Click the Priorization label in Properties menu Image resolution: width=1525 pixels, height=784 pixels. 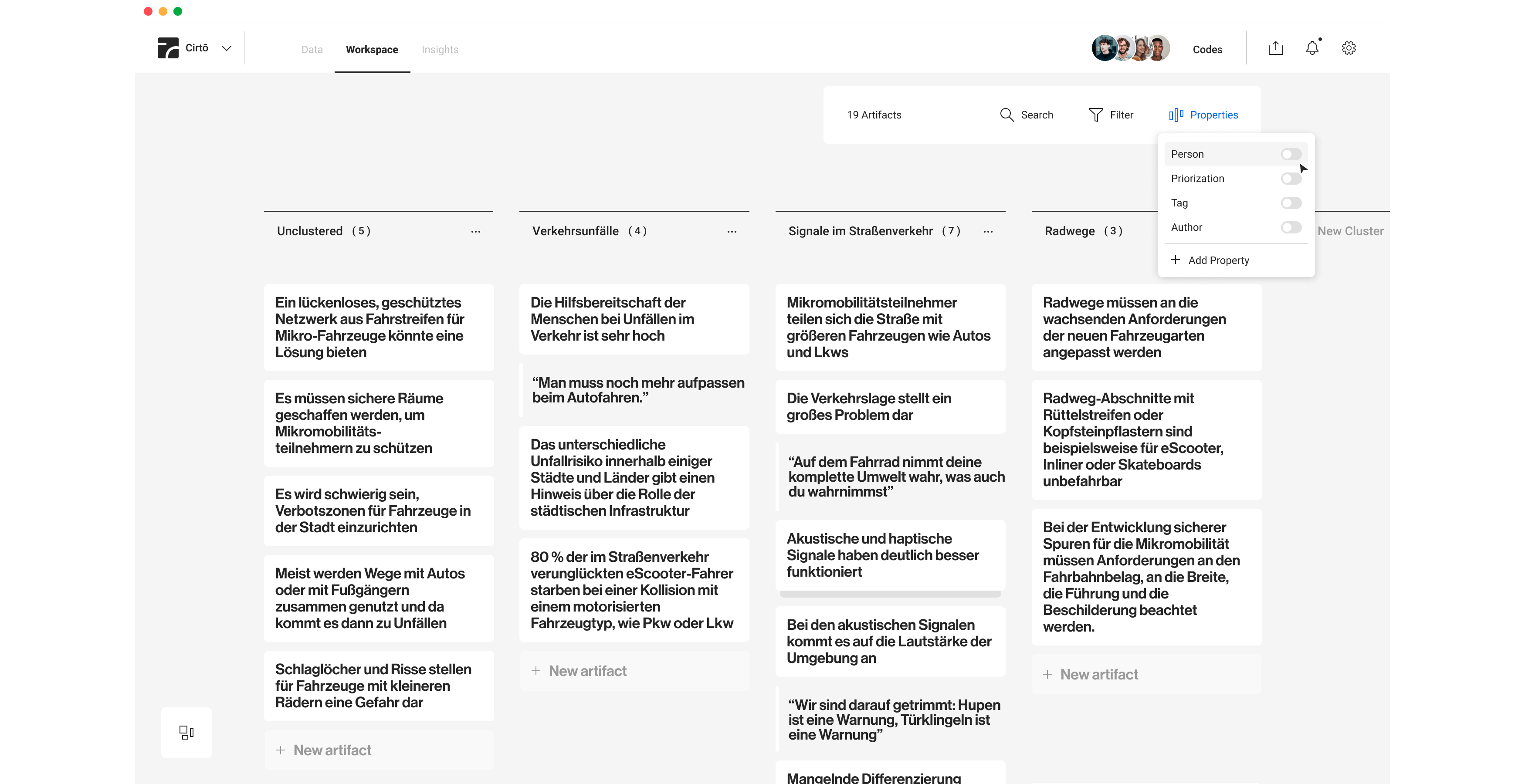[x=1197, y=178]
